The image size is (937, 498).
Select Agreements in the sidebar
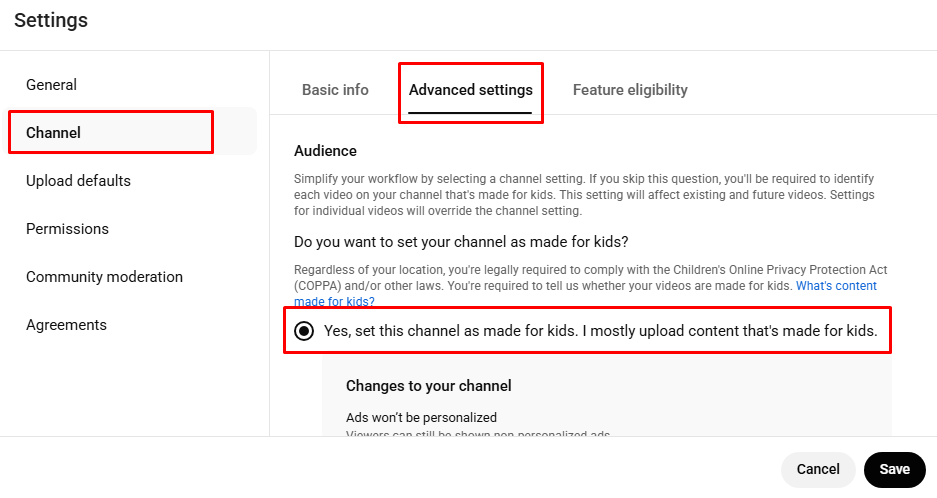(x=66, y=325)
